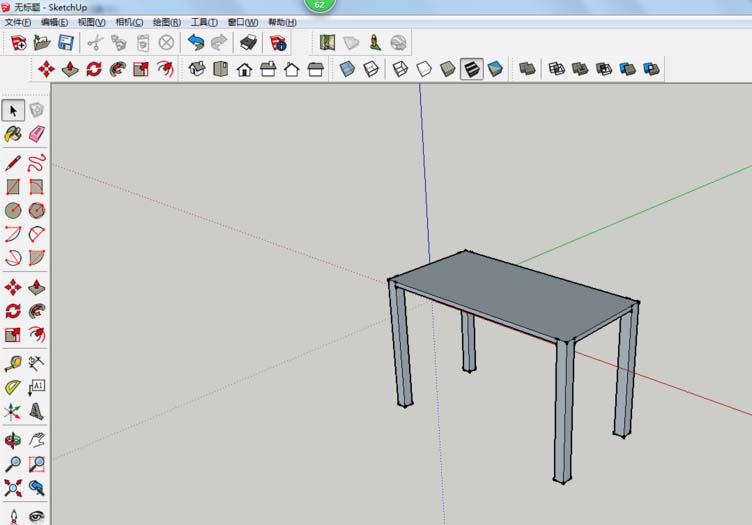Open the 视图(V) menu
Viewport: 752px width, 525px height.
click(x=91, y=23)
